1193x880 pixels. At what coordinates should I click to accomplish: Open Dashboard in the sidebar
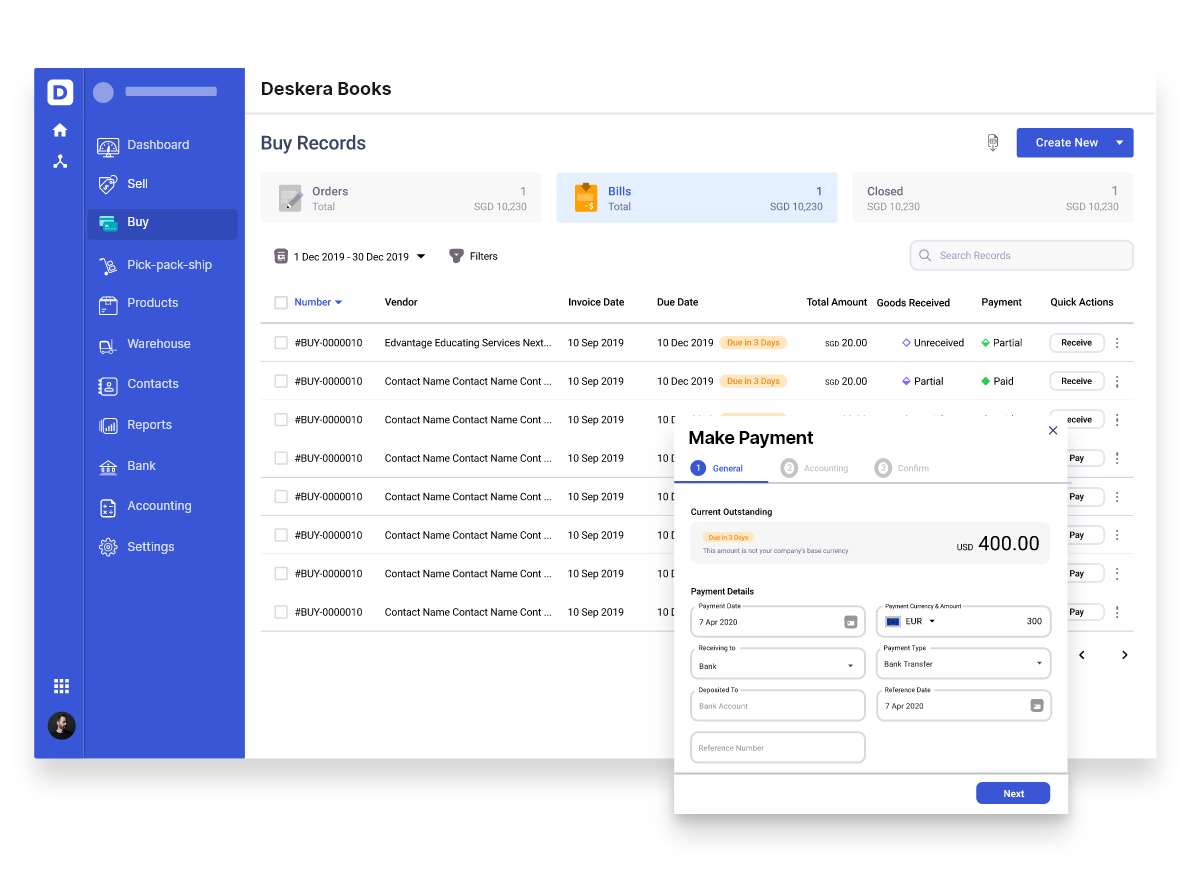[162, 145]
